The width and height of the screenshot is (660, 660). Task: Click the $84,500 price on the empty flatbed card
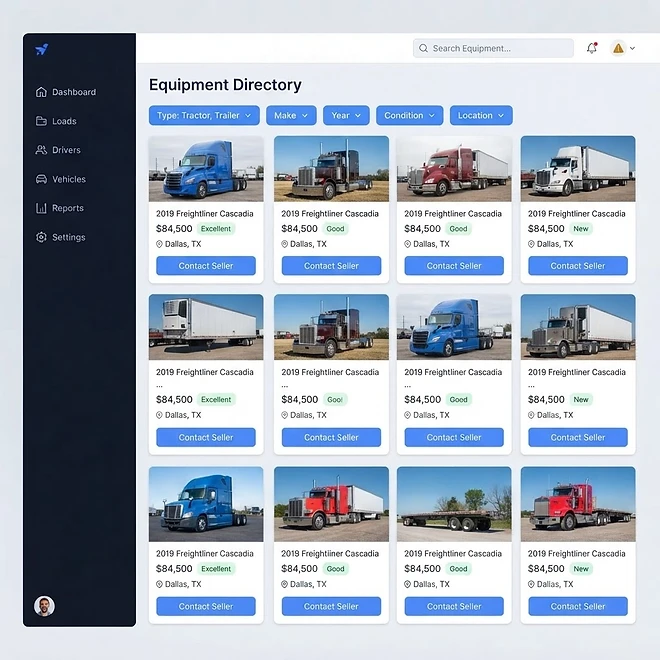422,569
